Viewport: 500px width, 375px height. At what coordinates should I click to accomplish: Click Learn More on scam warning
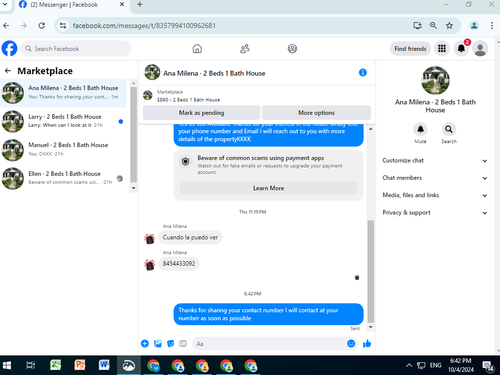click(268, 188)
